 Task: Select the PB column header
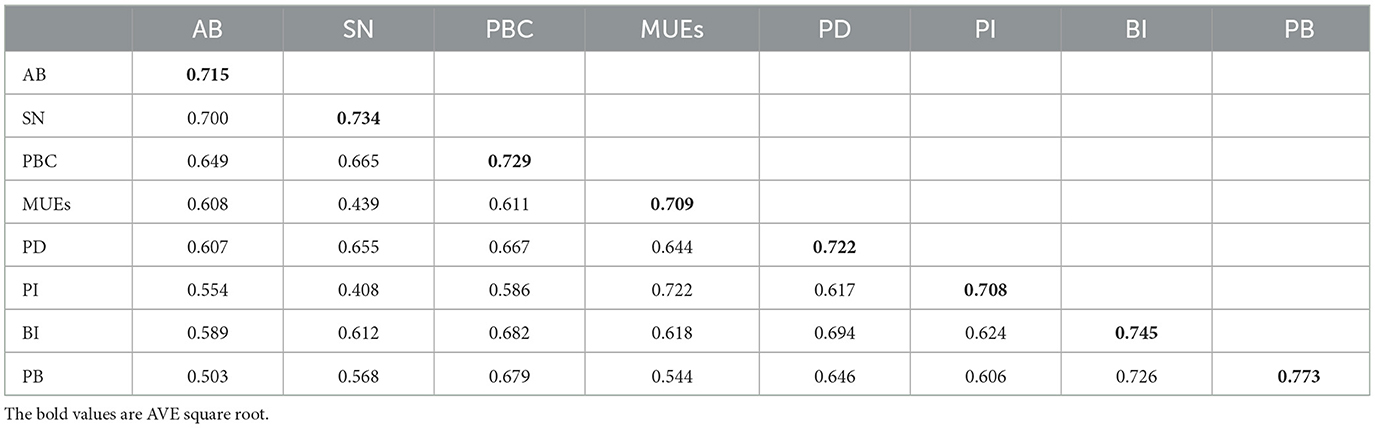point(1297,29)
